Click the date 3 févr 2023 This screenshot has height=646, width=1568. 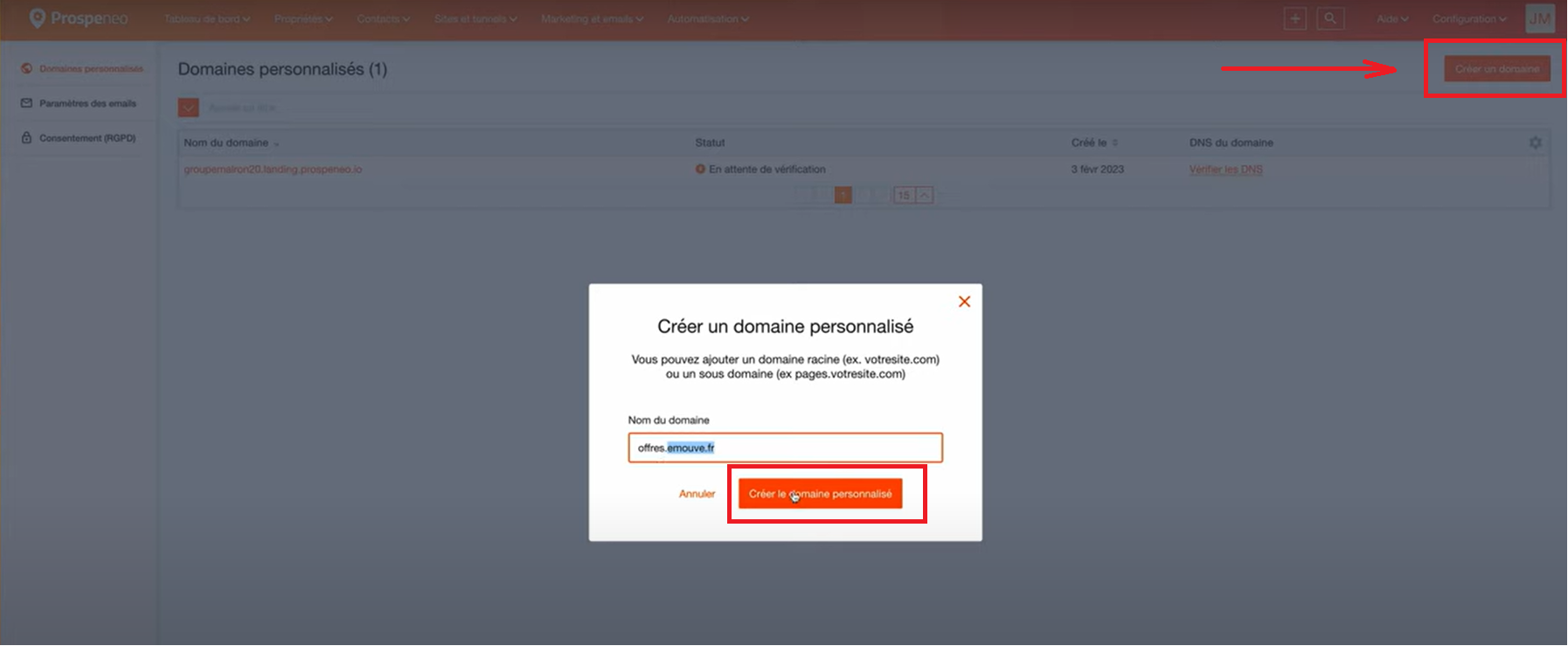coord(1097,170)
